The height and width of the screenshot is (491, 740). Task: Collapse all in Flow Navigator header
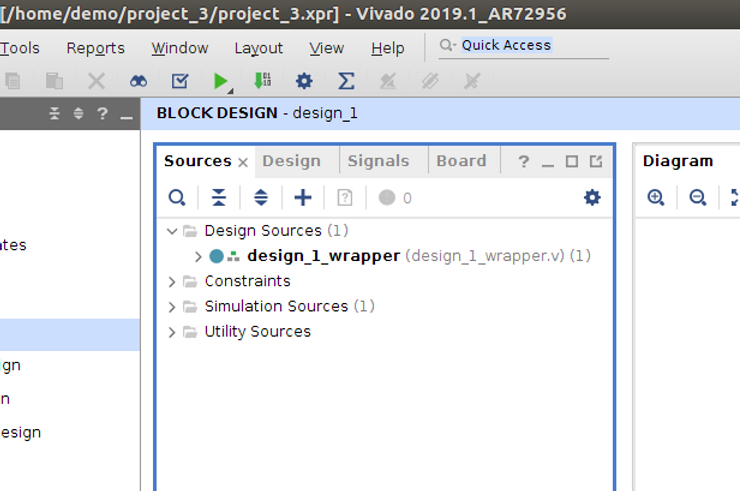click(55, 113)
